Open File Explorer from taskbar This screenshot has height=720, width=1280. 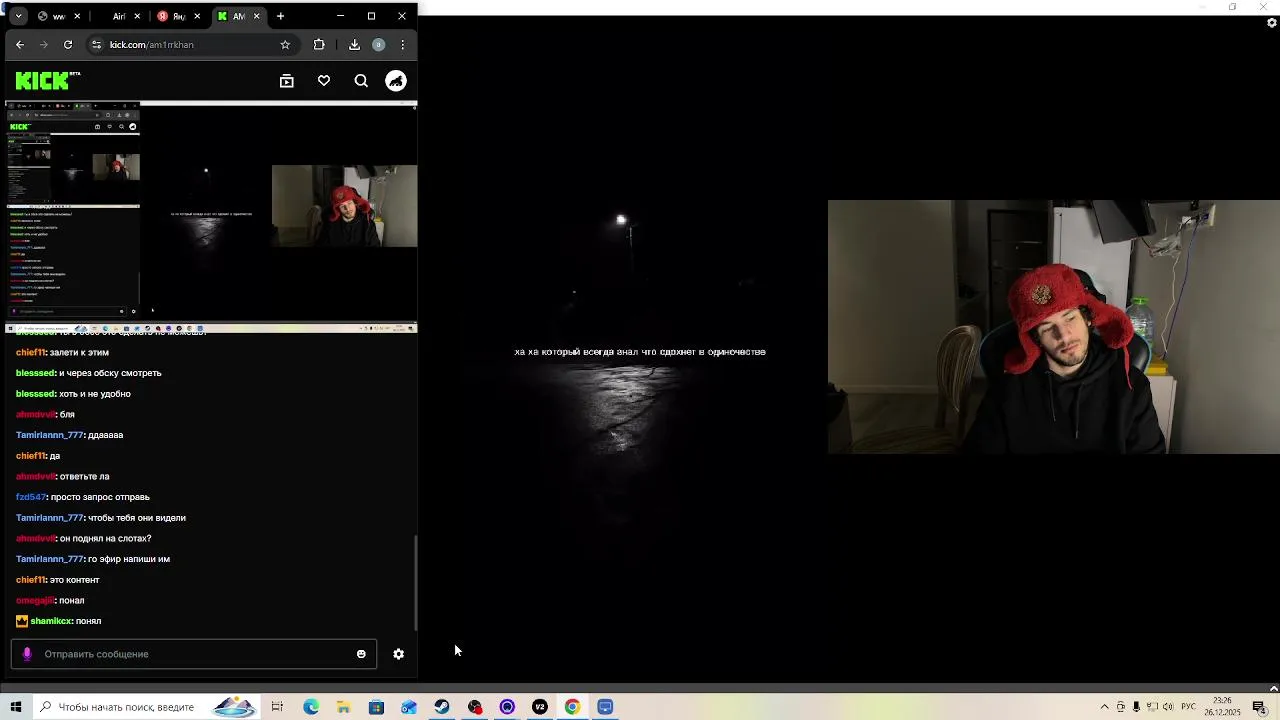tap(344, 707)
